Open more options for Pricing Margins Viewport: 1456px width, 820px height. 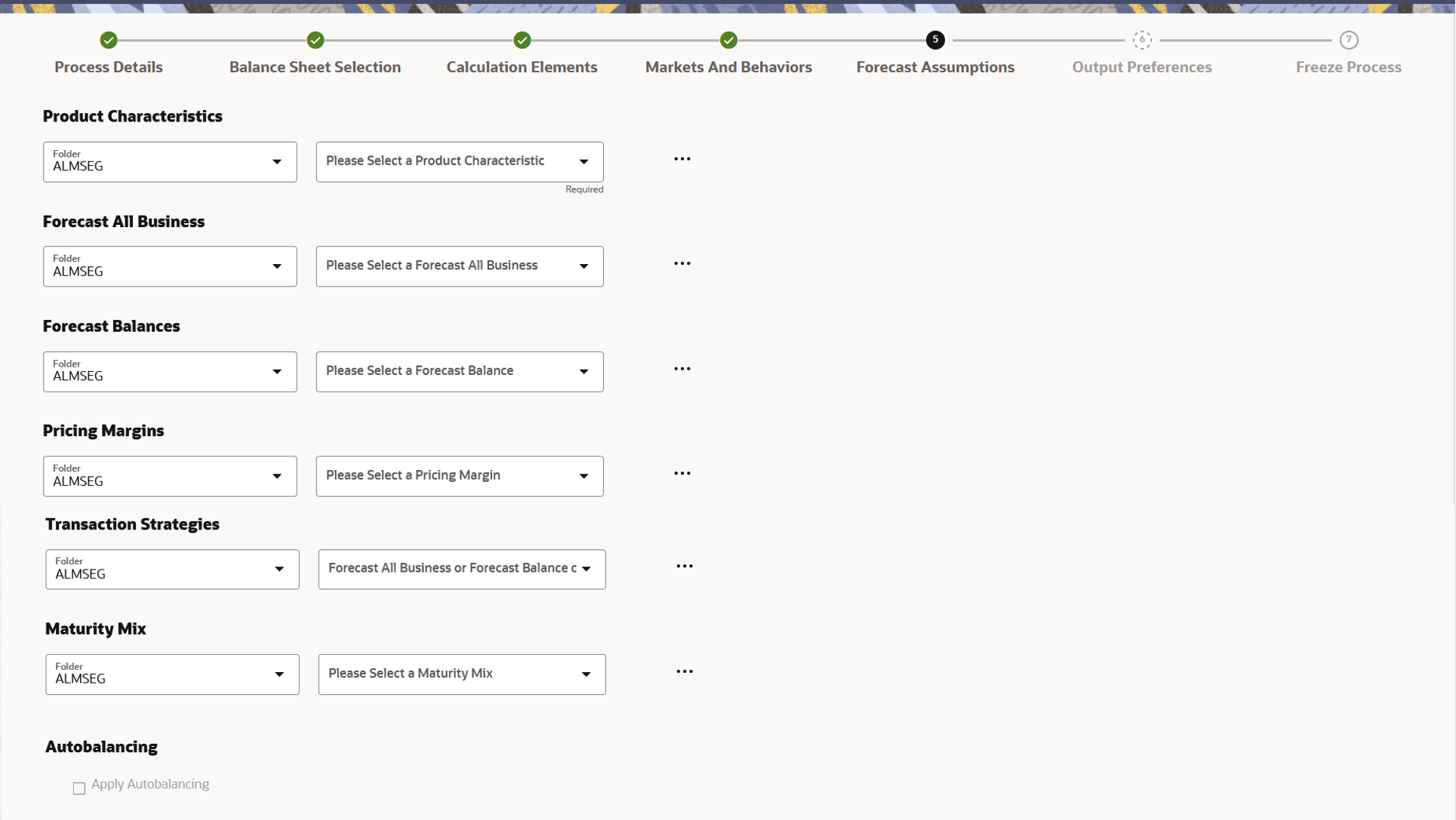tap(682, 474)
